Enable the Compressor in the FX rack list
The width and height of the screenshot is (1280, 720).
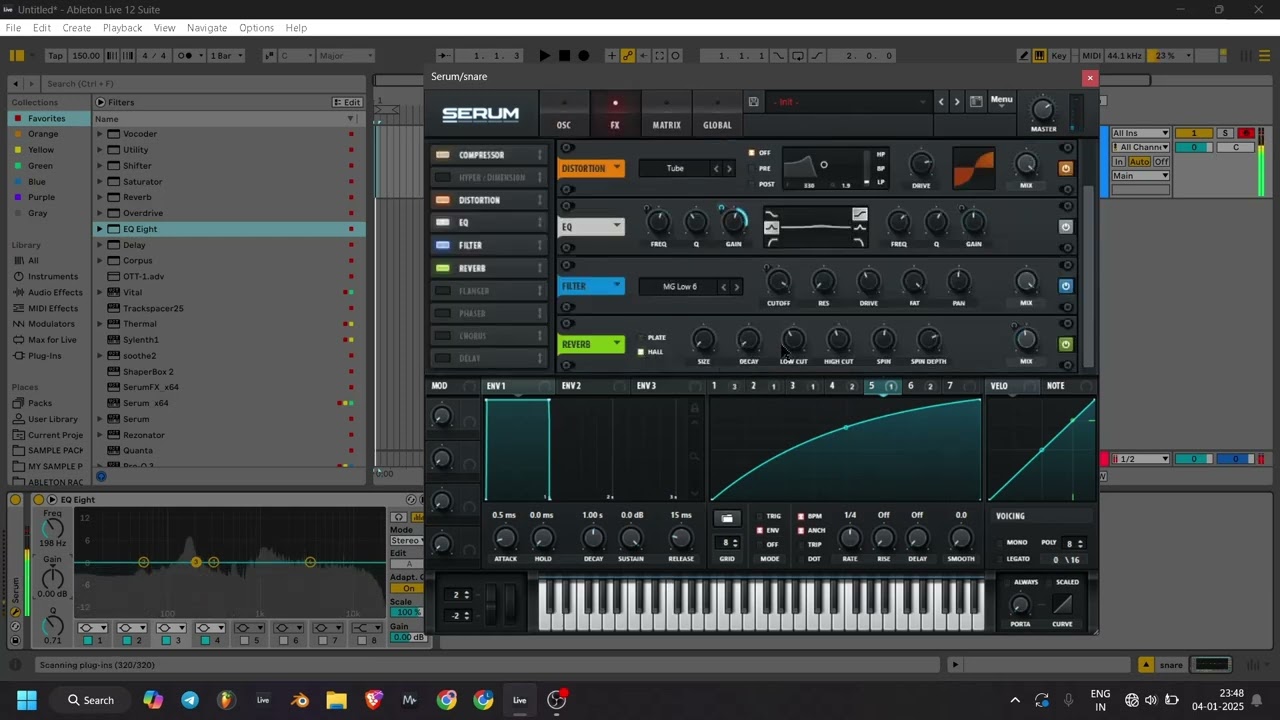tap(443, 155)
